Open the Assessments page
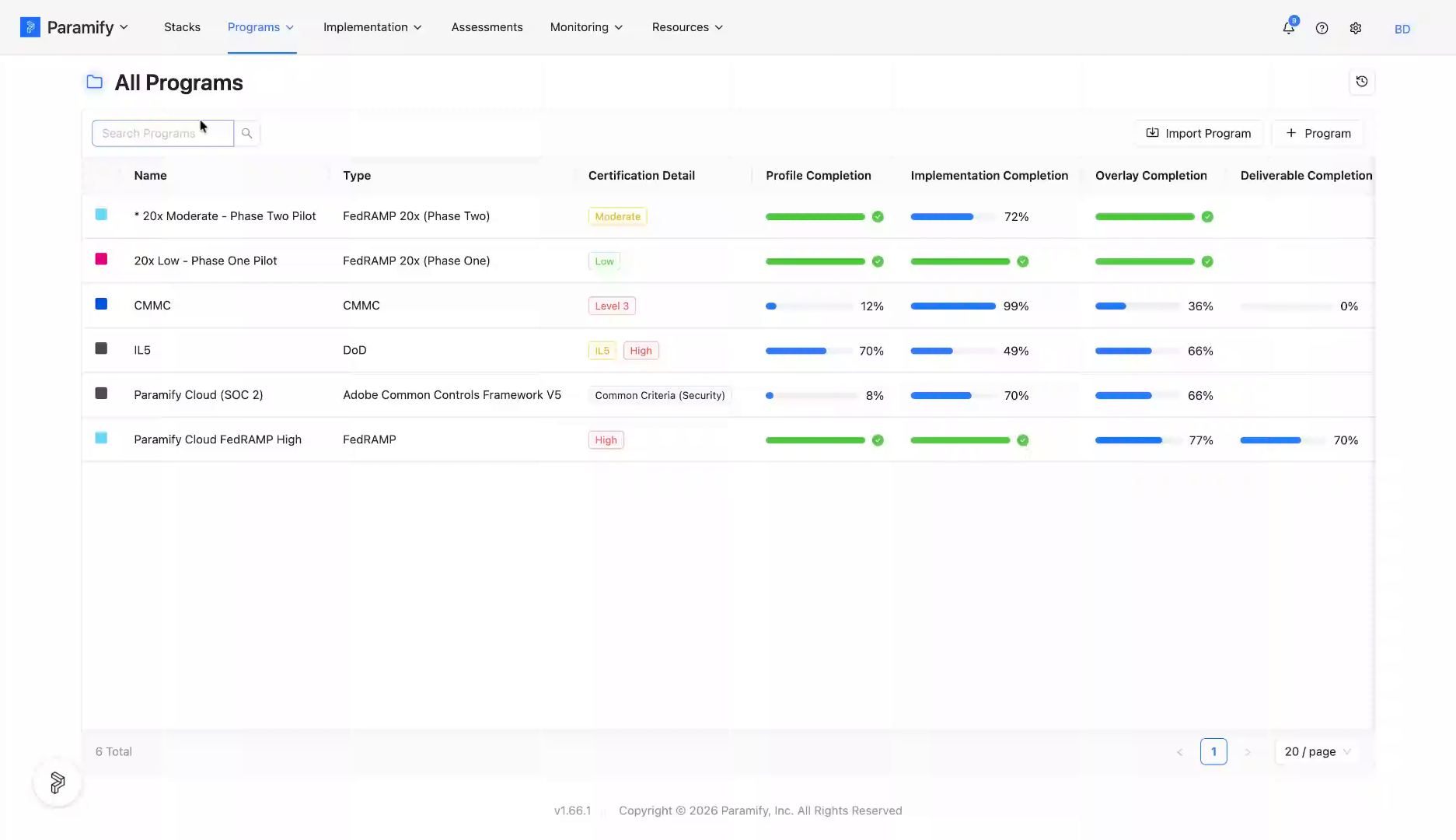The height and width of the screenshot is (840, 1456). pyautogui.click(x=487, y=27)
